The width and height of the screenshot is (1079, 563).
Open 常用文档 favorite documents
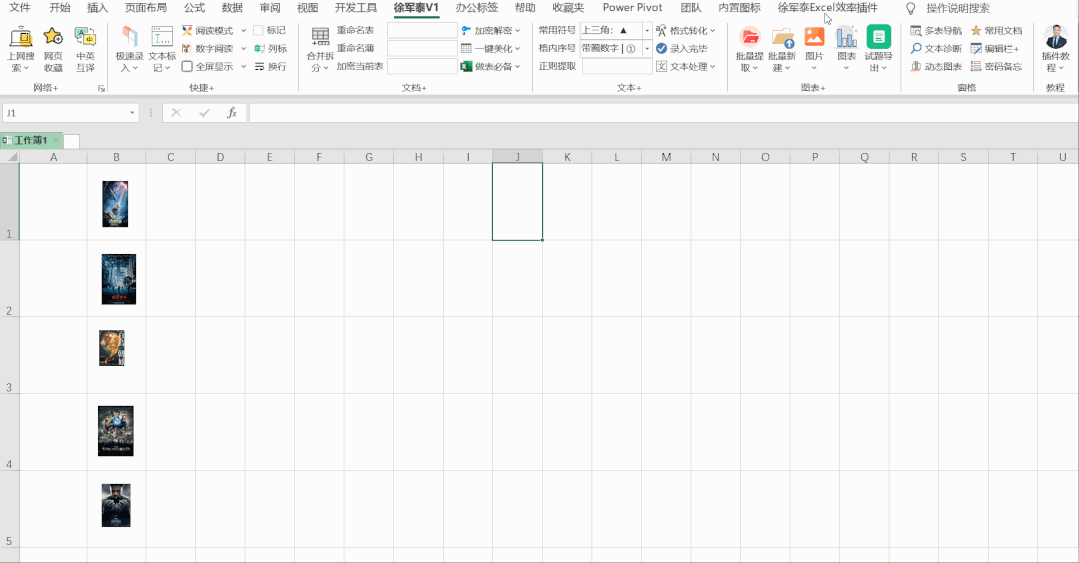[996, 30]
